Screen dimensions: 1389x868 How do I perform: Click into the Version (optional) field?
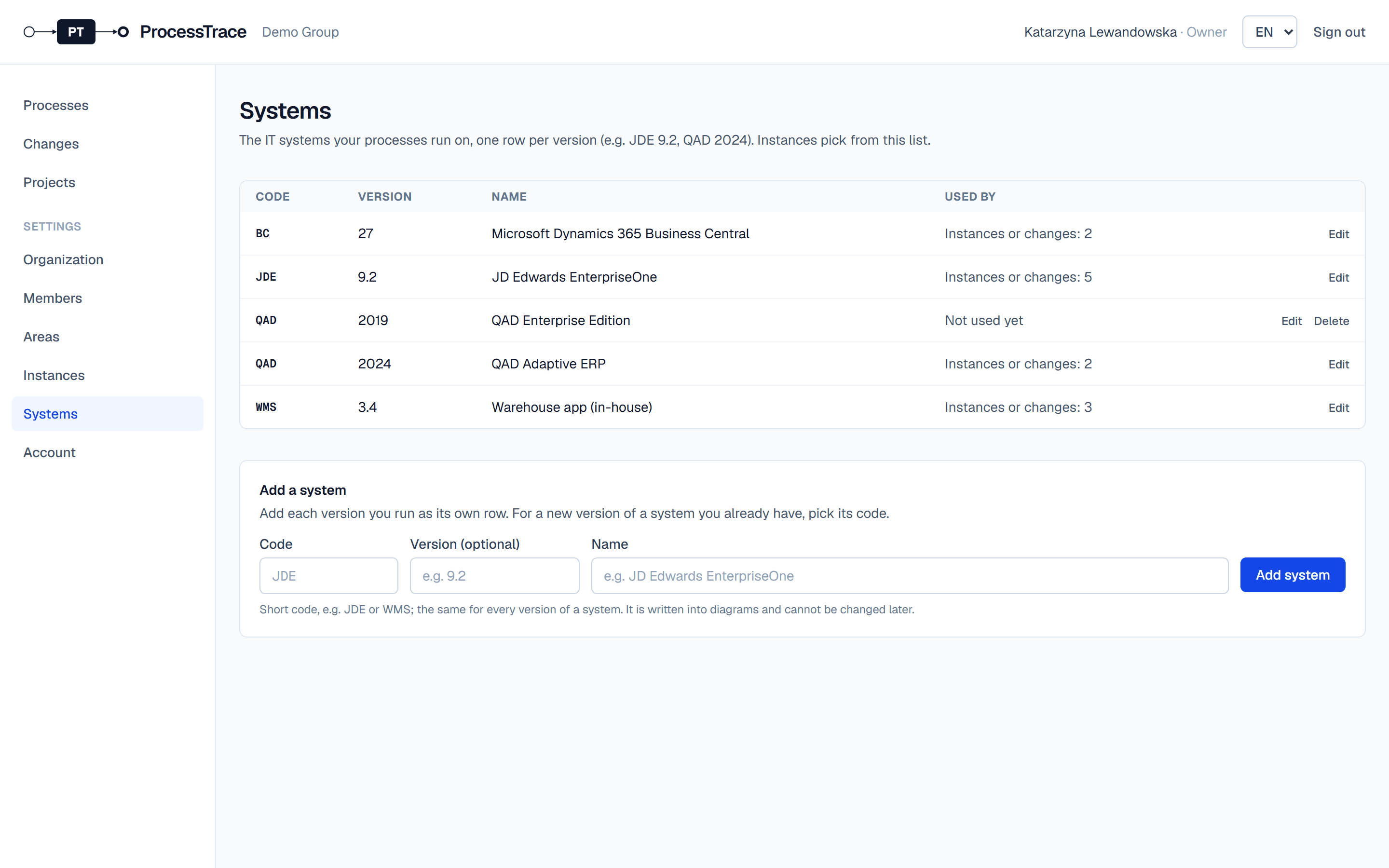[x=494, y=576]
